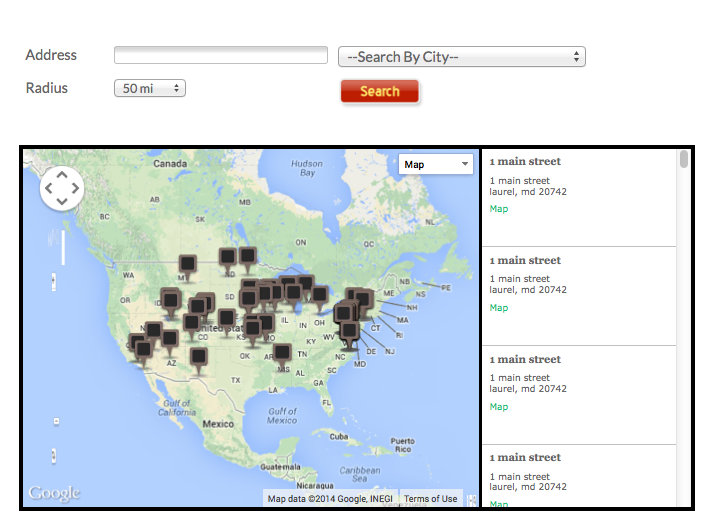Click the results list scrollbar
Screen dimensions: 715x526
point(684,160)
